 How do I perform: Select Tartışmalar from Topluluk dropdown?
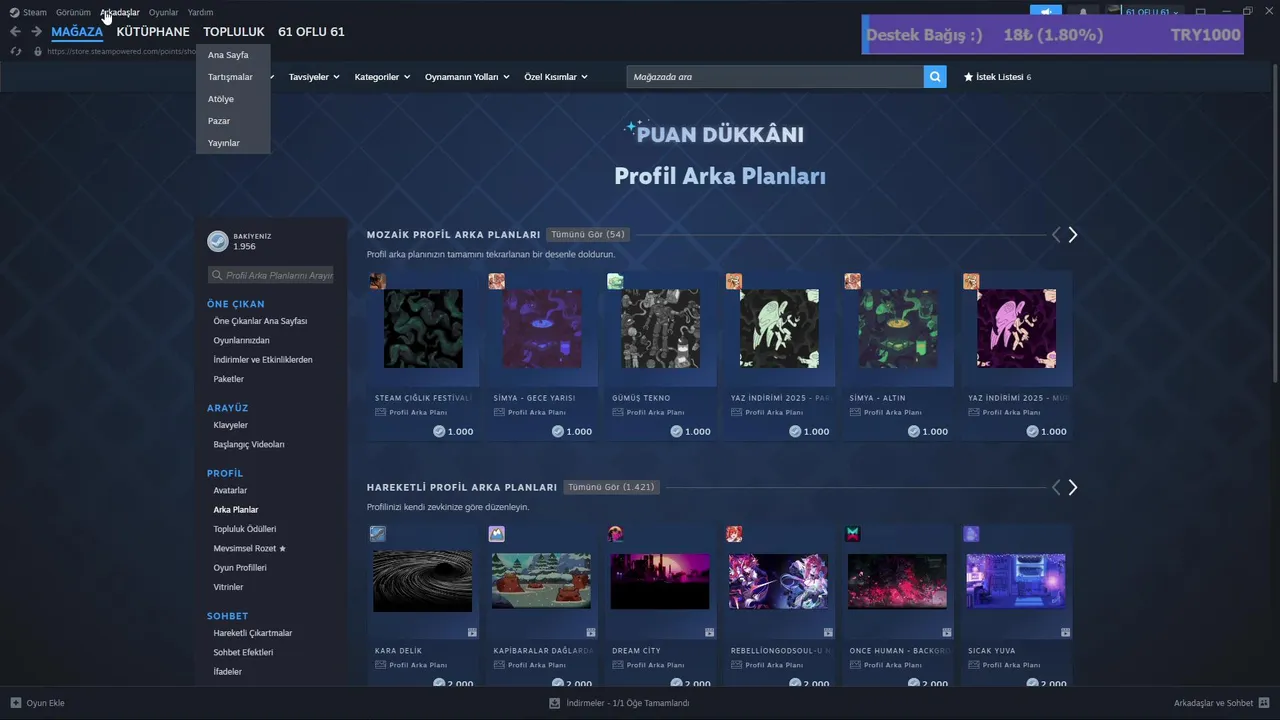233,77
